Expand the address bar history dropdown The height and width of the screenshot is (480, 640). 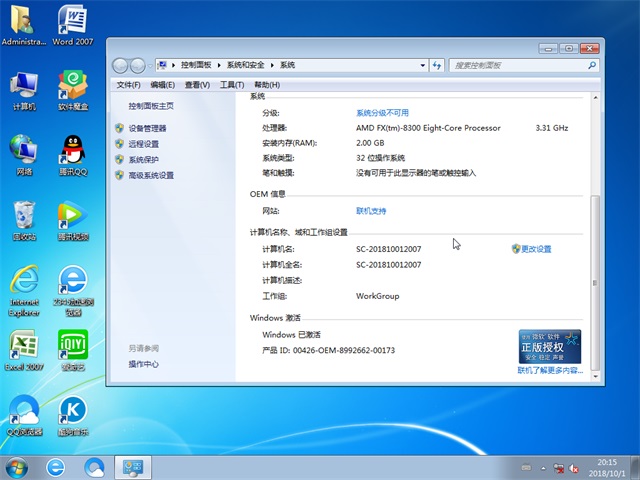423,65
